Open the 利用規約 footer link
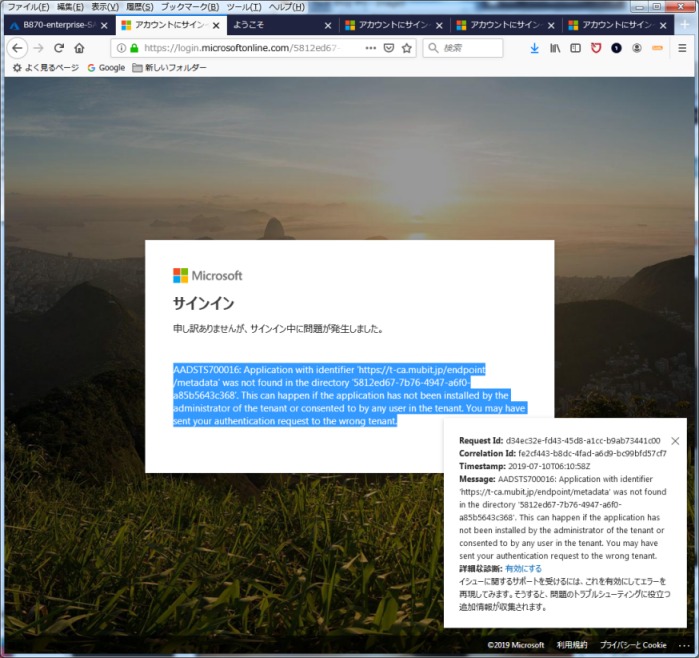Viewport: 699px width, 658px height. [x=572, y=645]
